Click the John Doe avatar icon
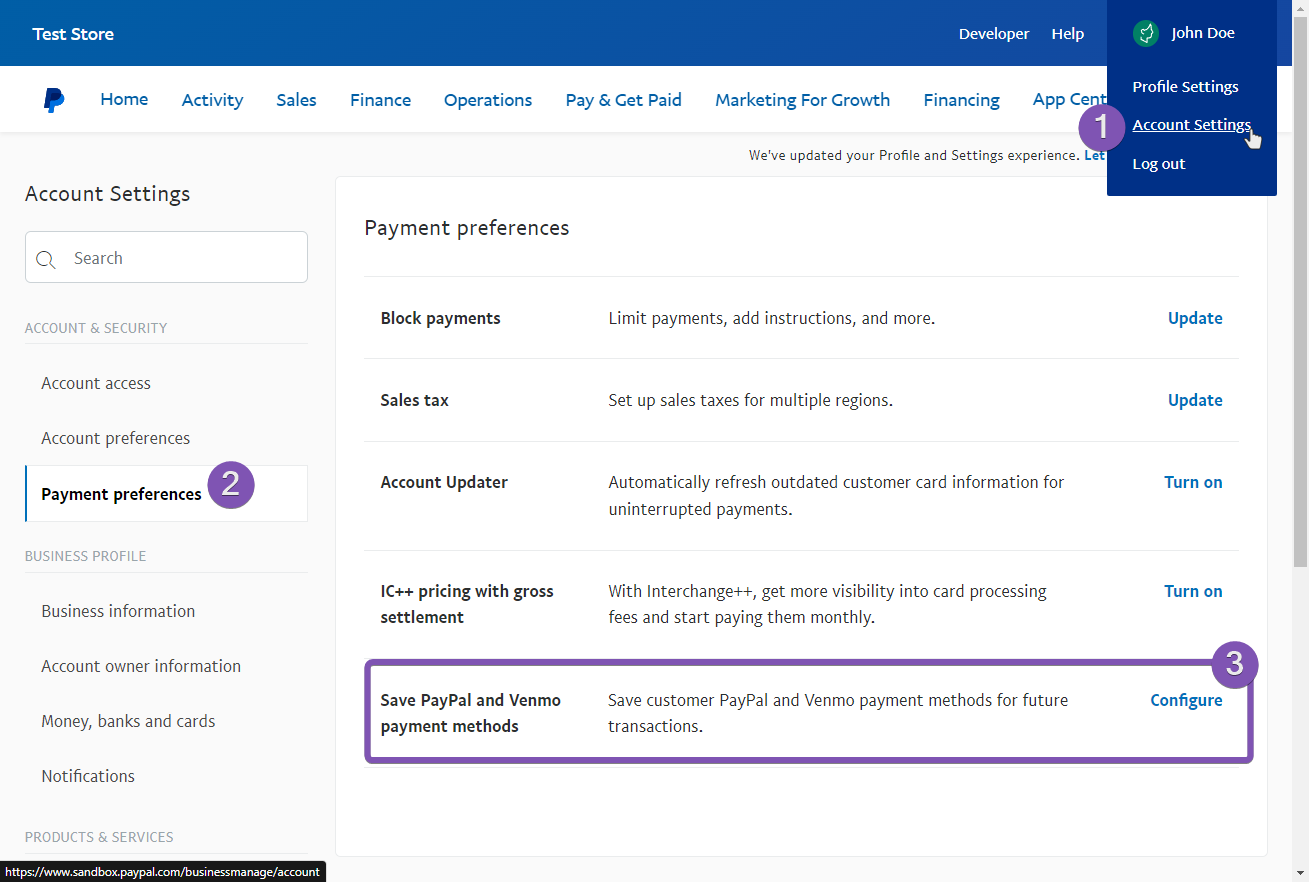This screenshot has width=1309, height=882. coord(1145,33)
